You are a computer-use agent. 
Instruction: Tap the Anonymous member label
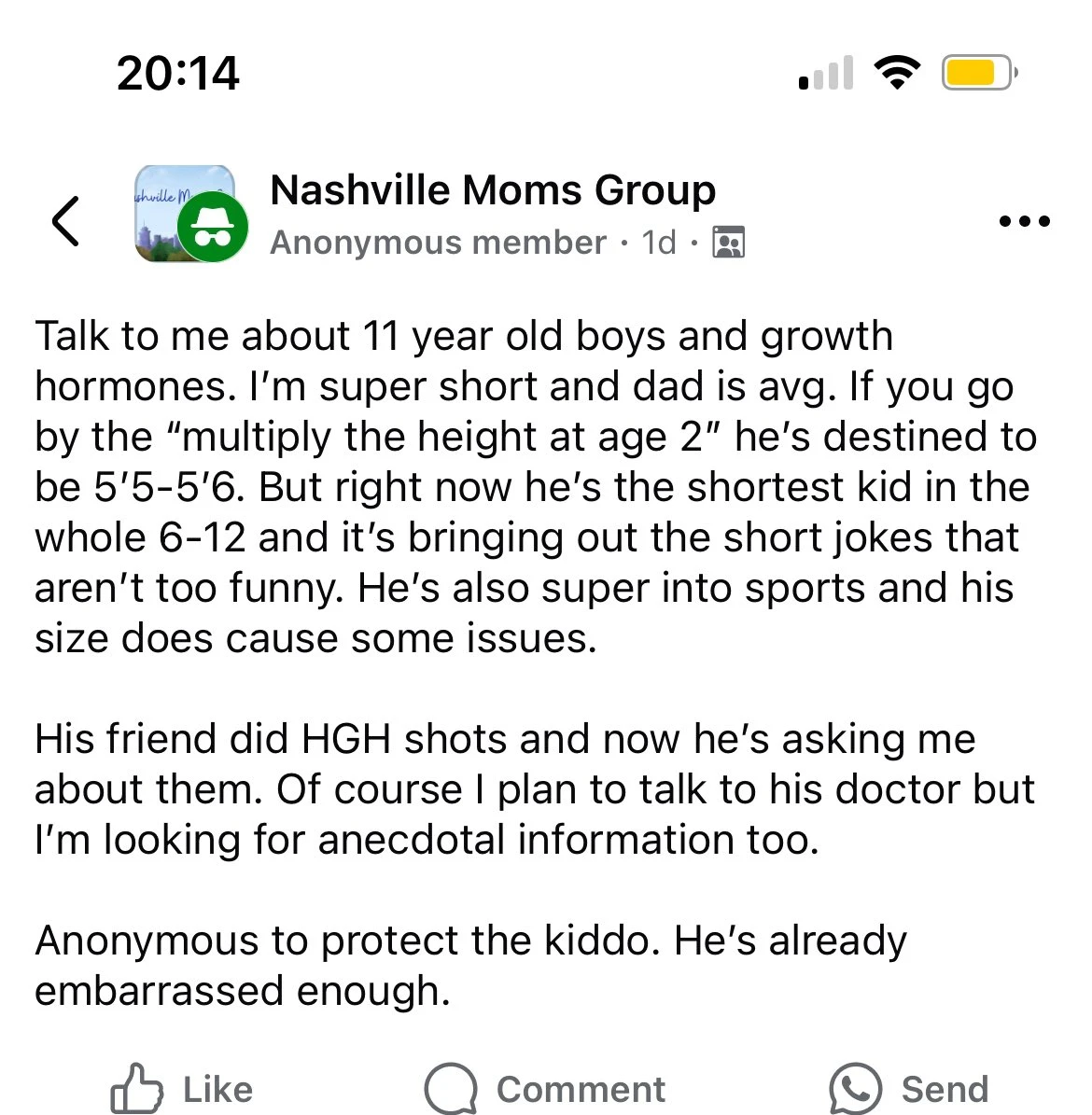point(438,243)
